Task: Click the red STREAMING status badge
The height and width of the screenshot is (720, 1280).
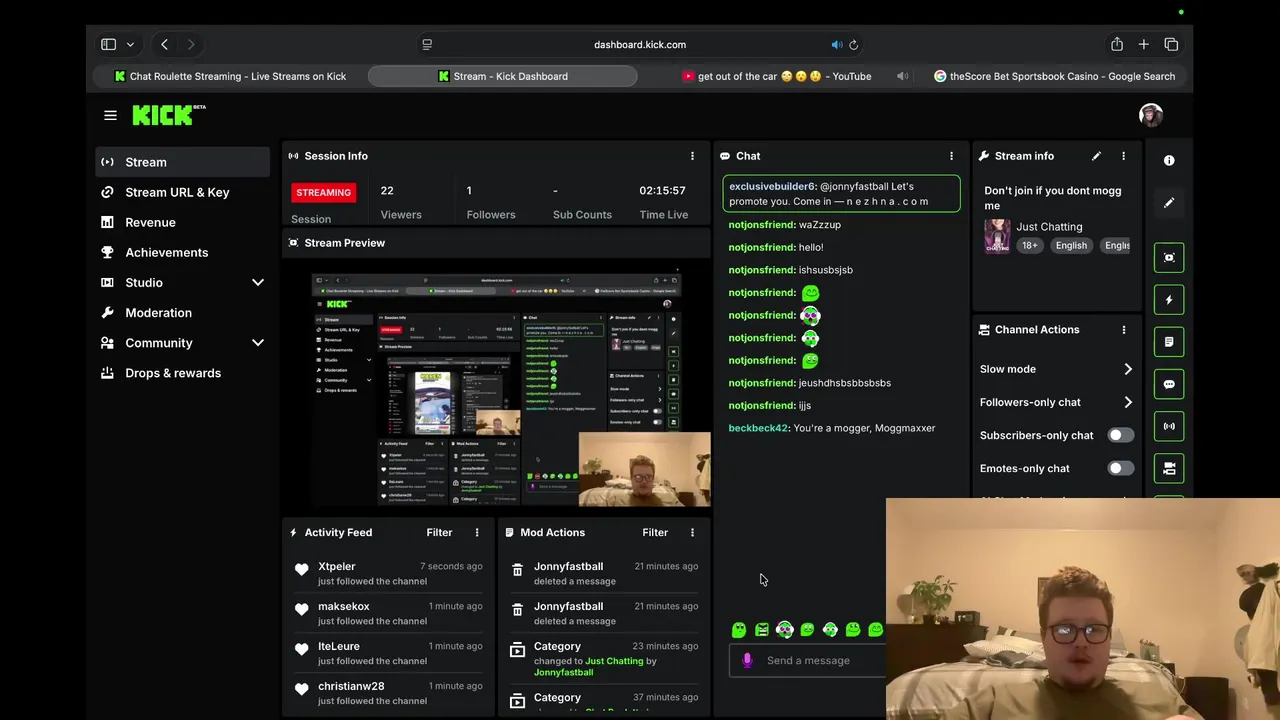Action: point(323,192)
